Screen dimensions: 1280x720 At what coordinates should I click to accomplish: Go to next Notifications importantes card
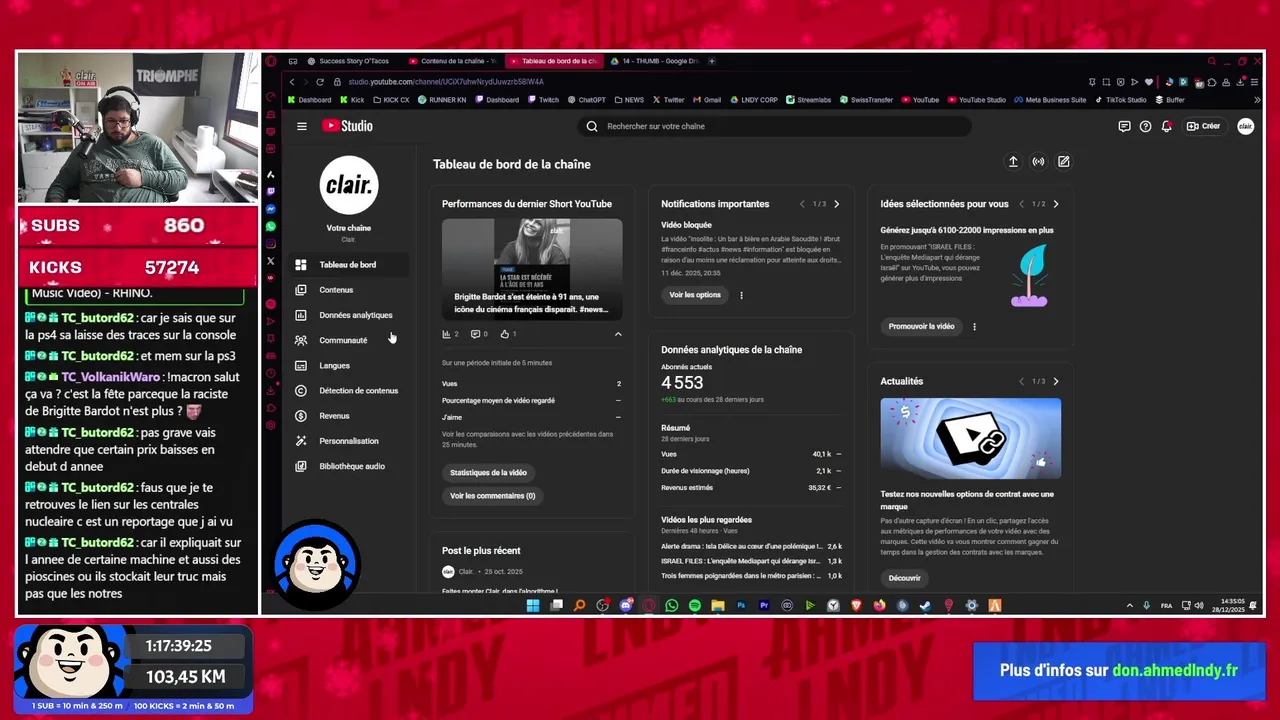pos(836,204)
